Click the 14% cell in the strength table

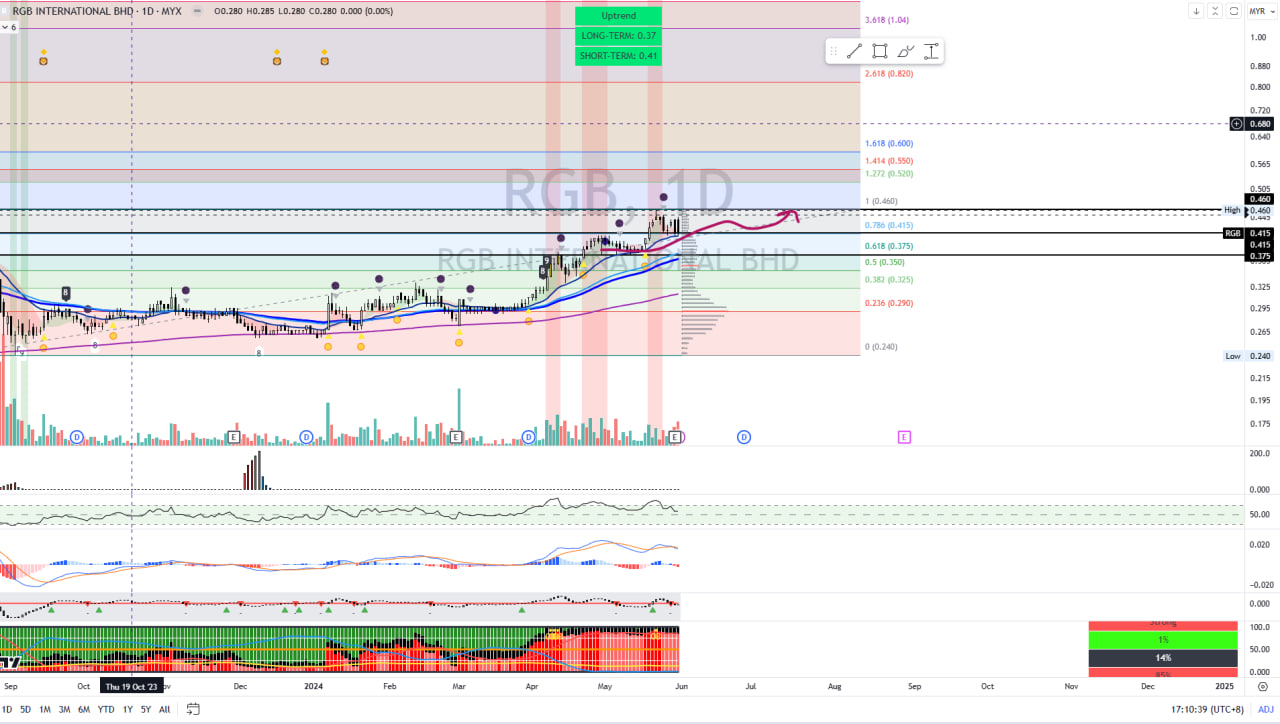point(1163,658)
